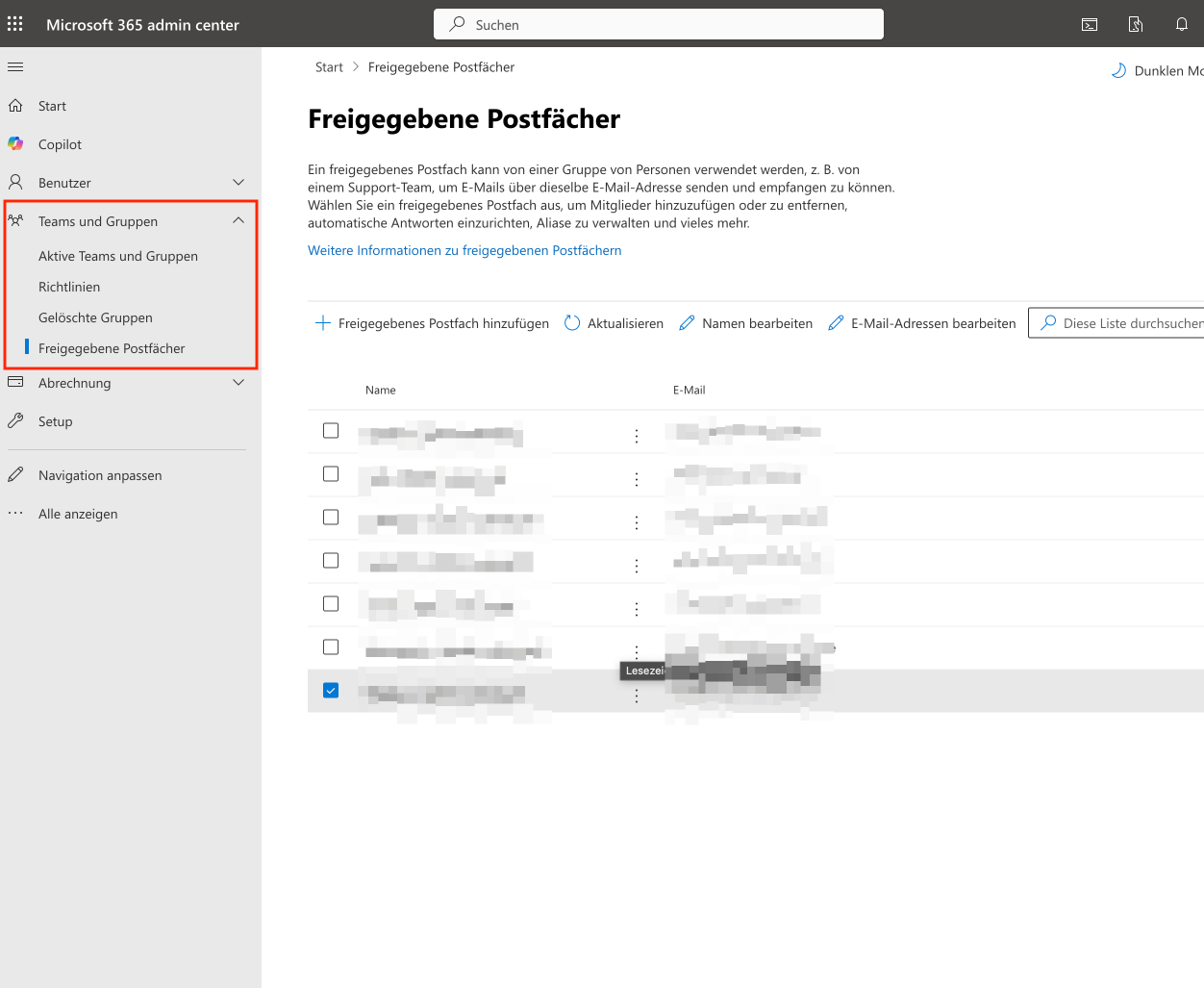Click the notifications bell icon

pyautogui.click(x=1182, y=25)
